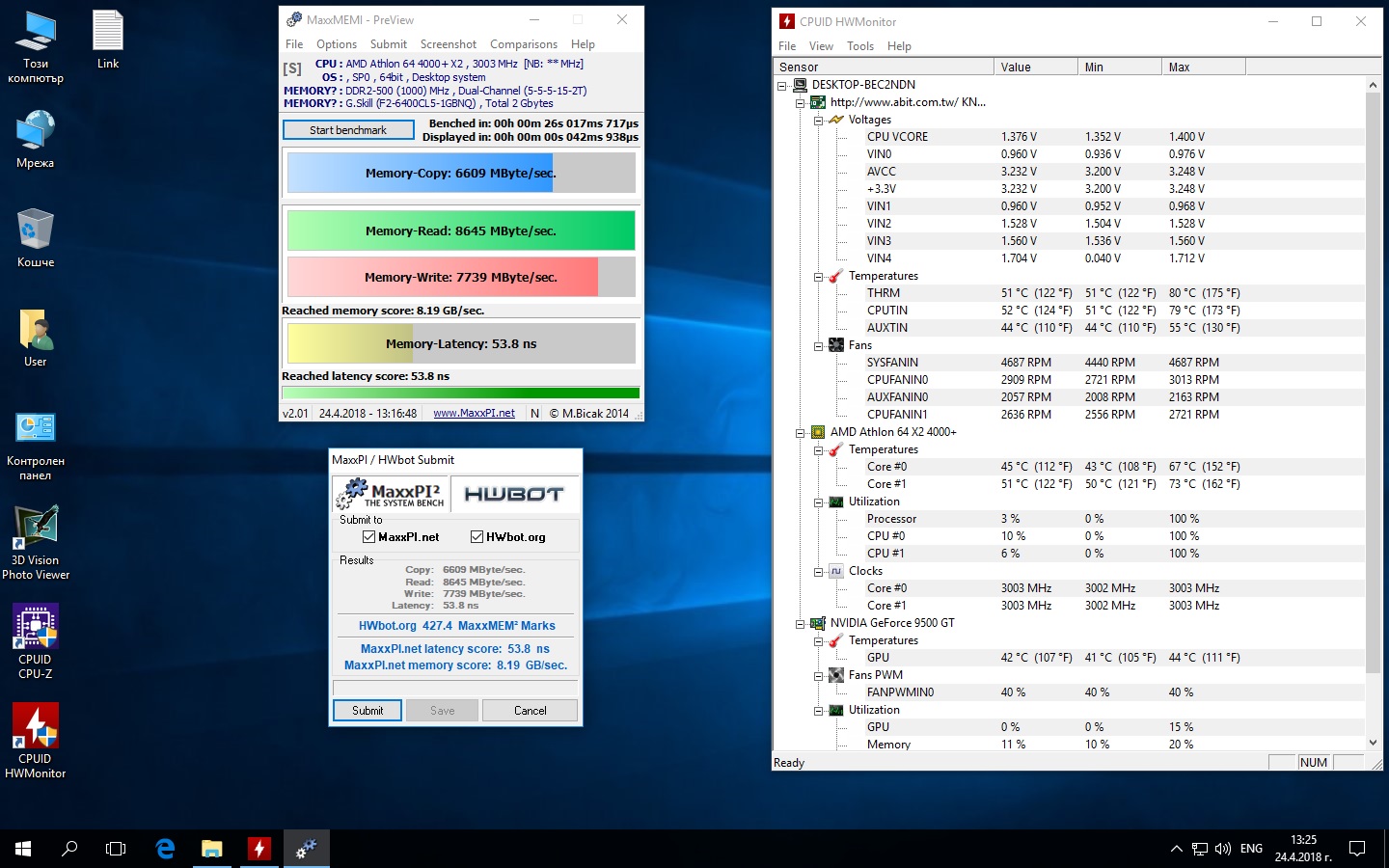Collapse the AMD Athlon 64 X2 4000+ node
The image size is (1389, 868).
pyautogui.click(x=800, y=432)
